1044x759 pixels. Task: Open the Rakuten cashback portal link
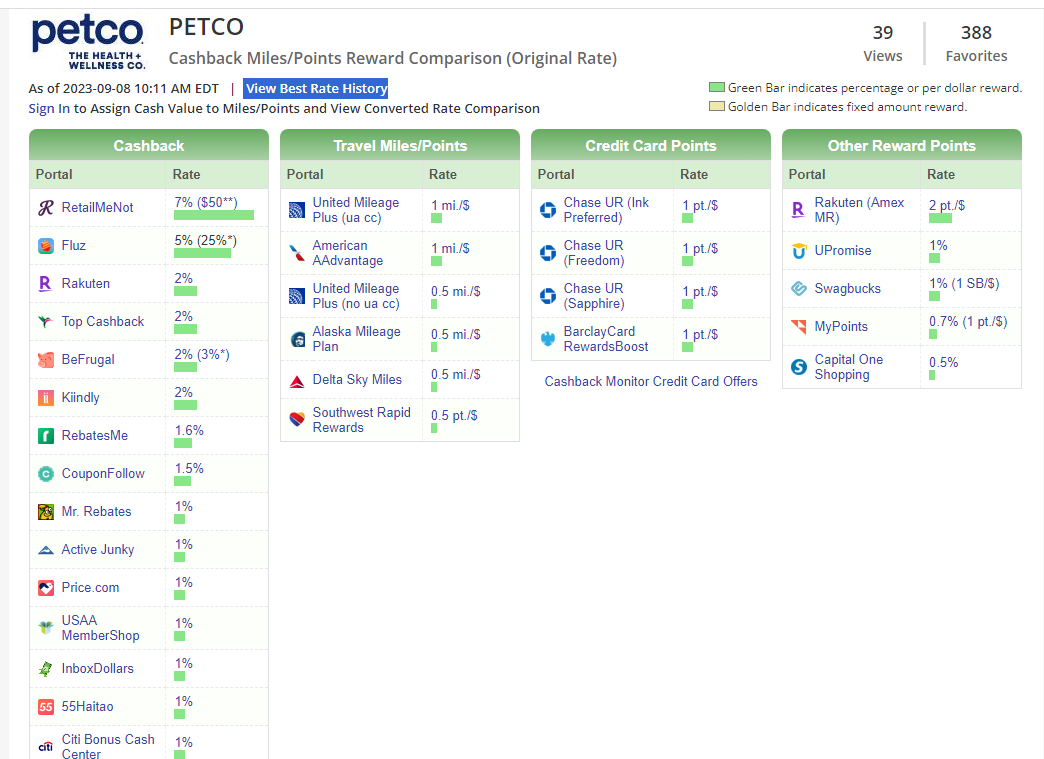click(85, 284)
